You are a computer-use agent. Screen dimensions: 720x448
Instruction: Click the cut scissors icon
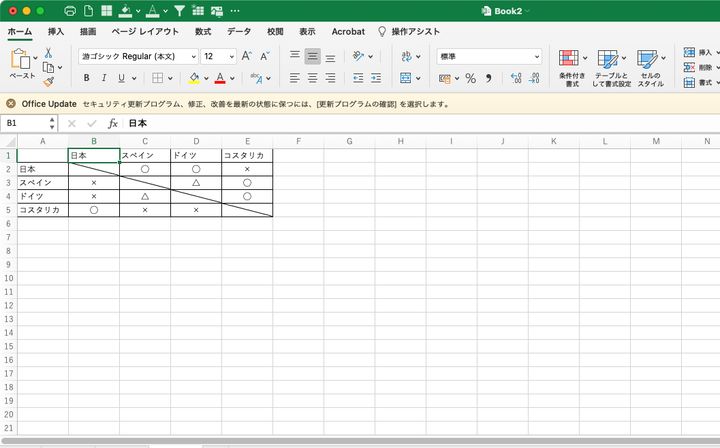click(47, 53)
